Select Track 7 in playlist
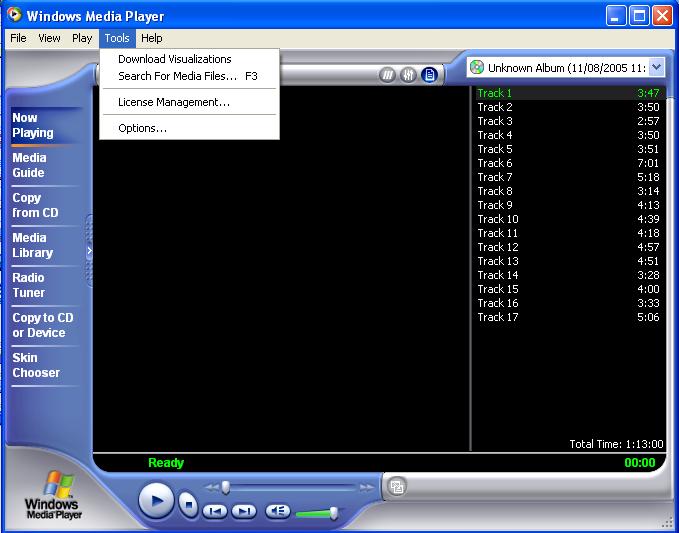The width and height of the screenshot is (679, 533). [x=569, y=177]
